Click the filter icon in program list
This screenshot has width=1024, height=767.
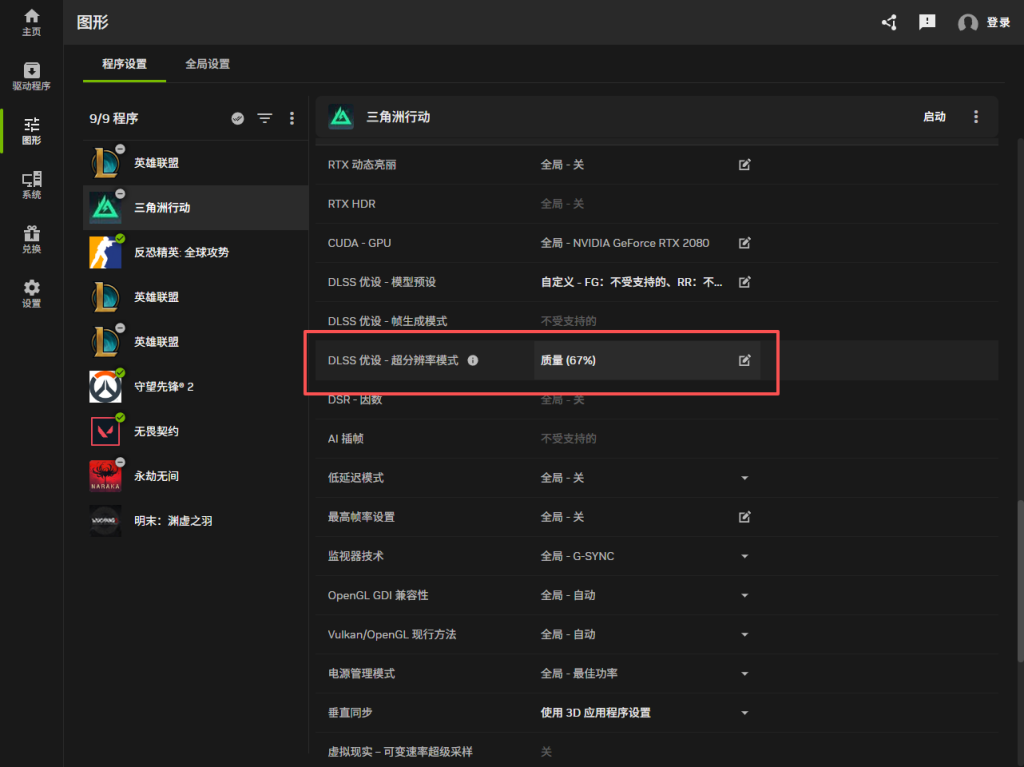pyautogui.click(x=264, y=118)
